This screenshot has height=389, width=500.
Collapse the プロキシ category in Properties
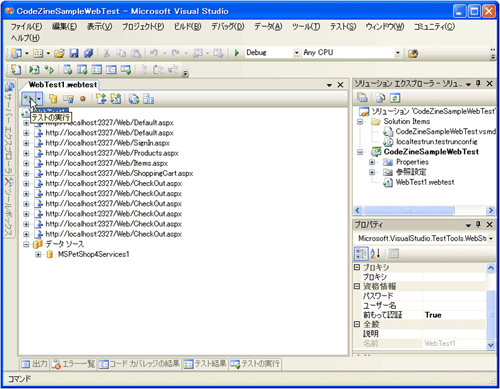tap(357, 267)
